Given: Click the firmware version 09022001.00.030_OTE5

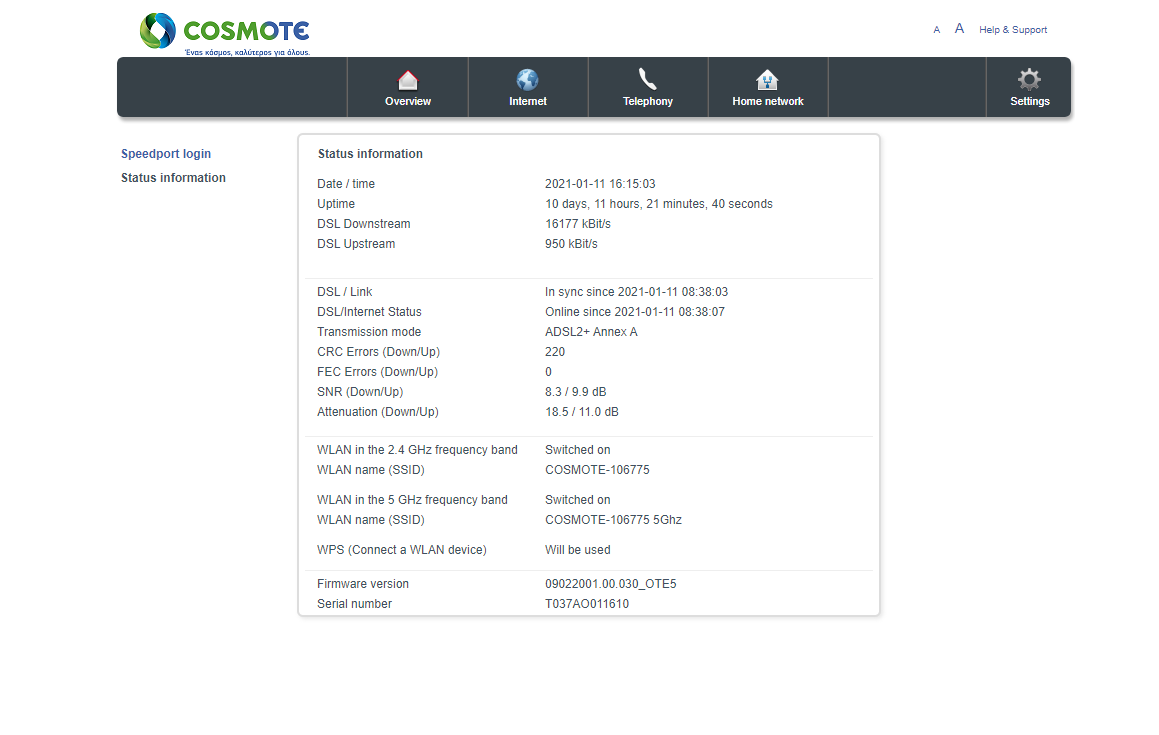Looking at the screenshot, I should [x=611, y=584].
